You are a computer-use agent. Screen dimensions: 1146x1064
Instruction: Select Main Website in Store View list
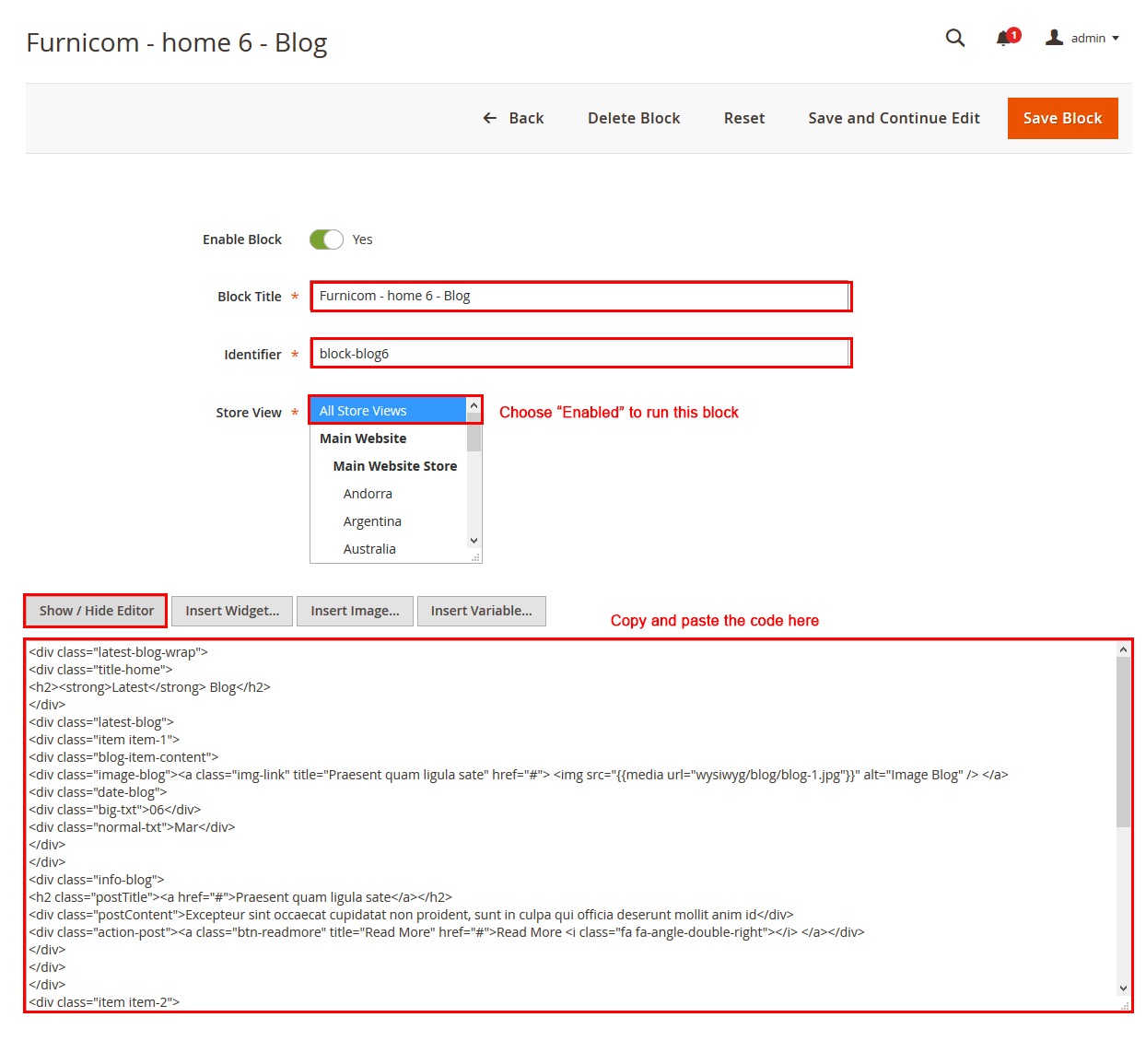[x=388, y=438]
